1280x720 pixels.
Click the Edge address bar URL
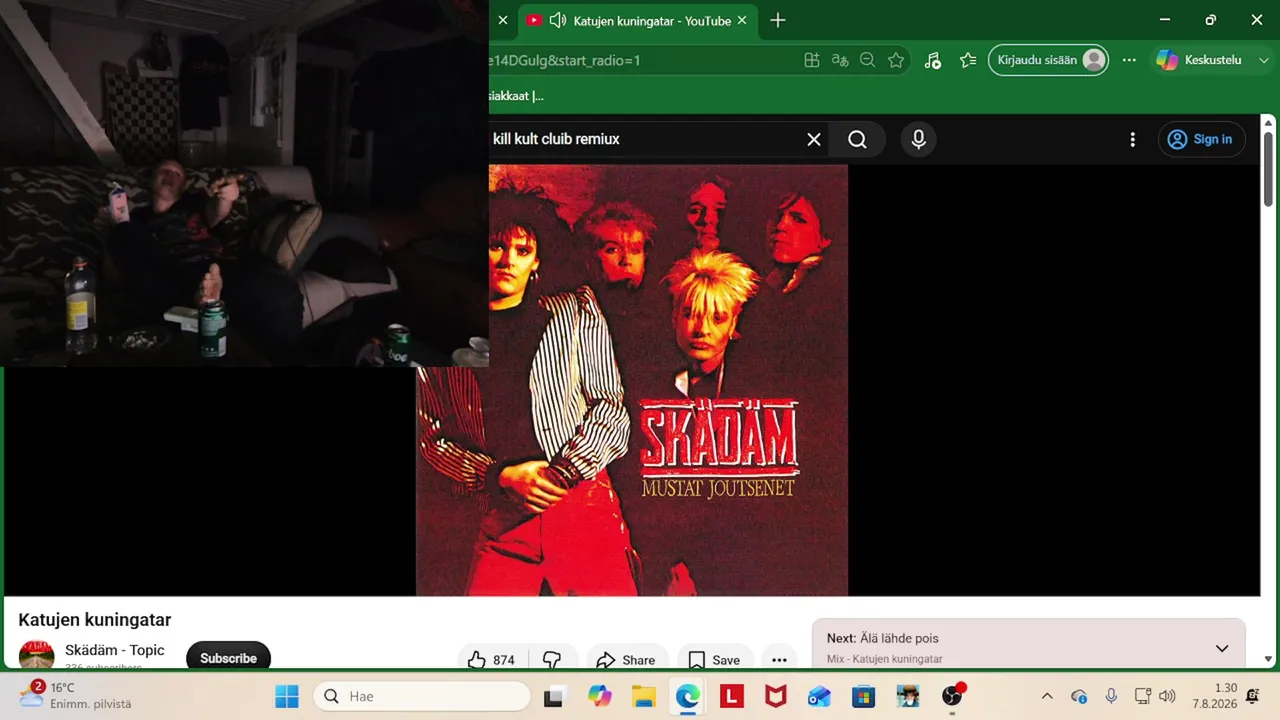pyautogui.click(x=564, y=60)
